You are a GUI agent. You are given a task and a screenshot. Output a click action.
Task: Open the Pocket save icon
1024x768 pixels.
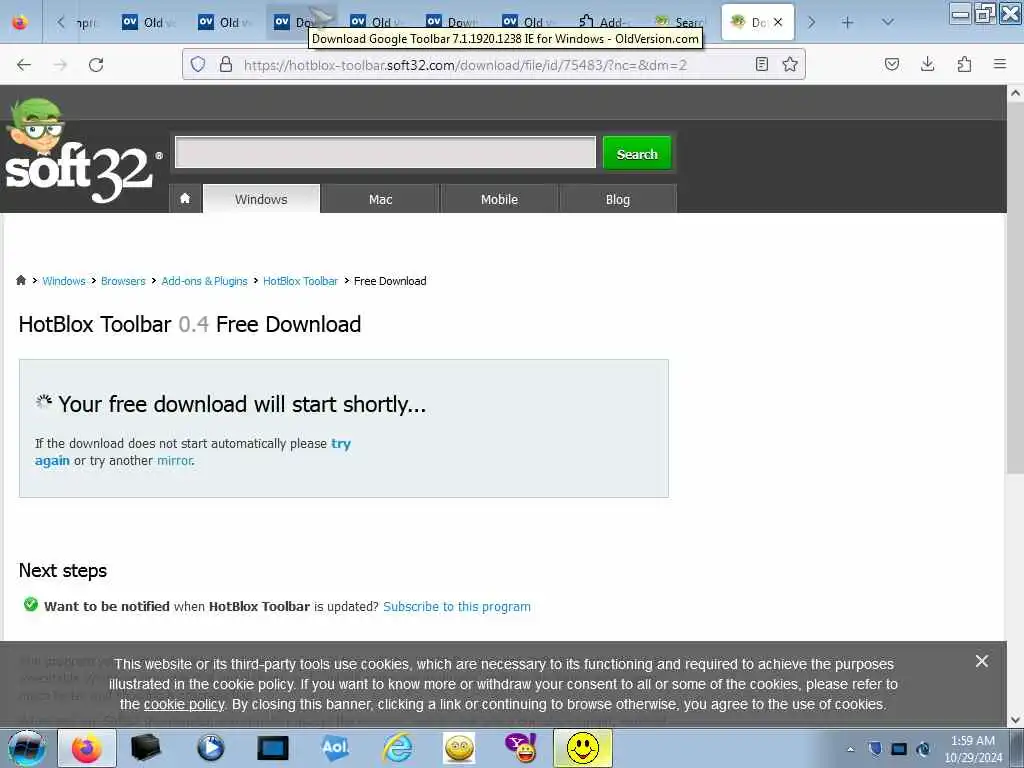[891, 64]
